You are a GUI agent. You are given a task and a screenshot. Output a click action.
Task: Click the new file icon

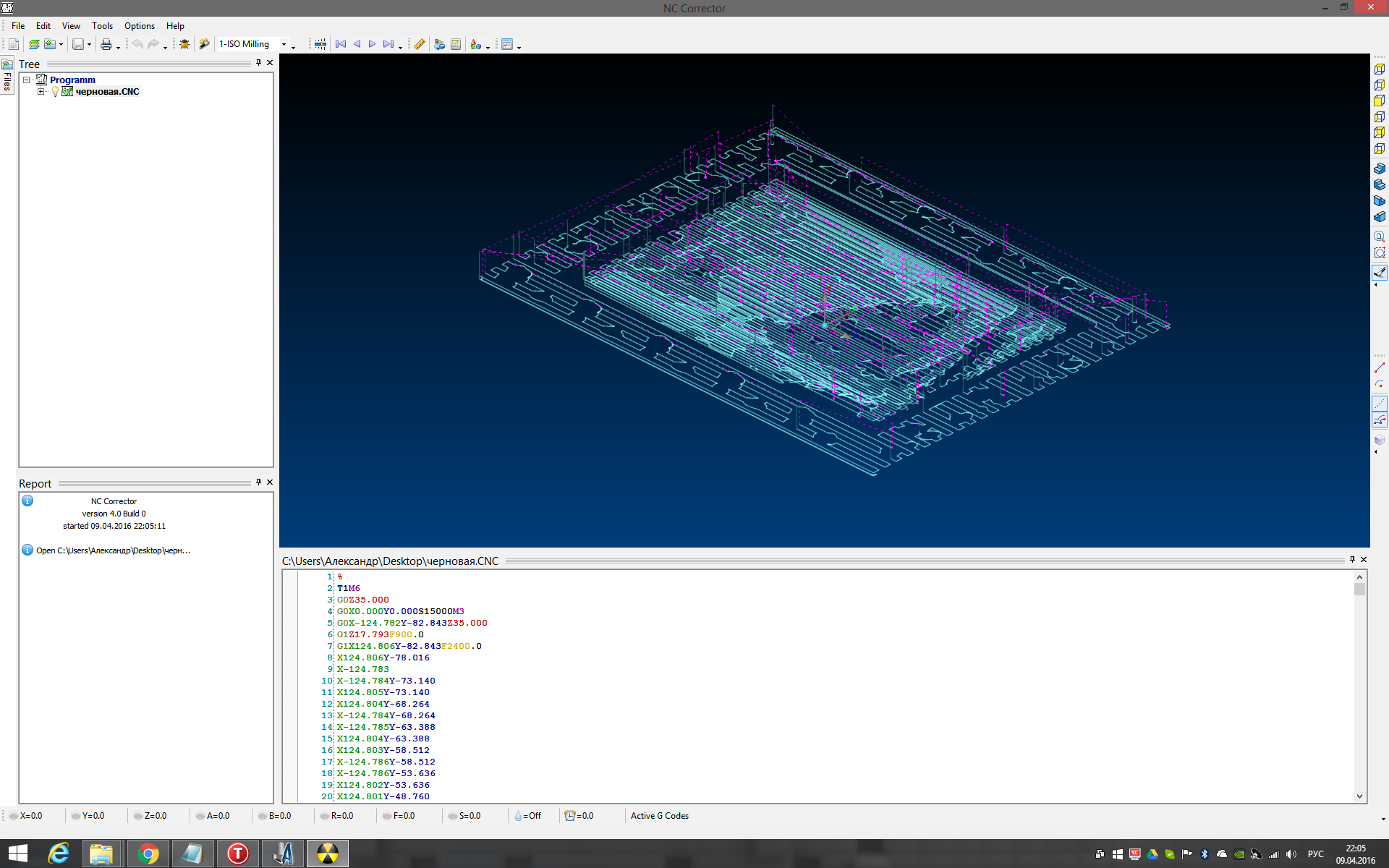point(14,44)
